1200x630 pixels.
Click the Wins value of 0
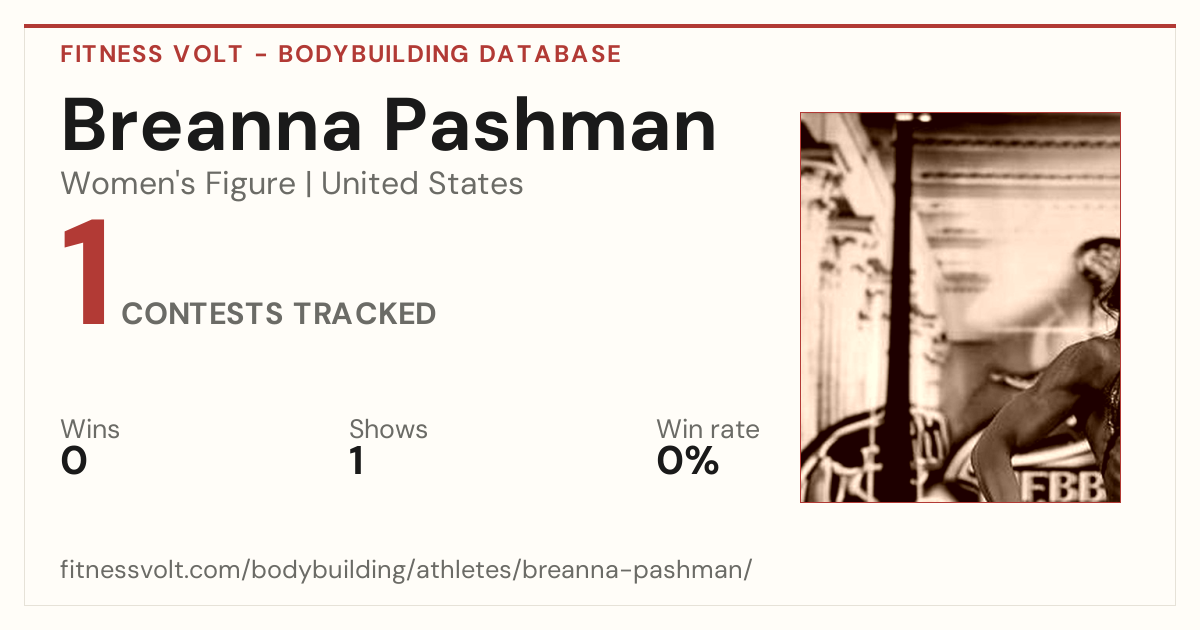coord(74,461)
